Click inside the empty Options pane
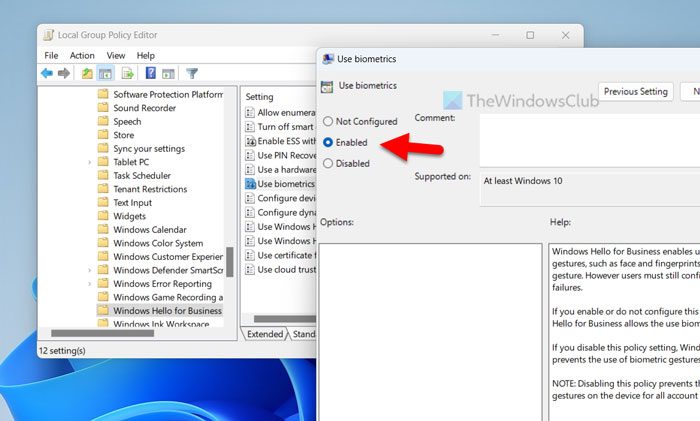 (430, 332)
